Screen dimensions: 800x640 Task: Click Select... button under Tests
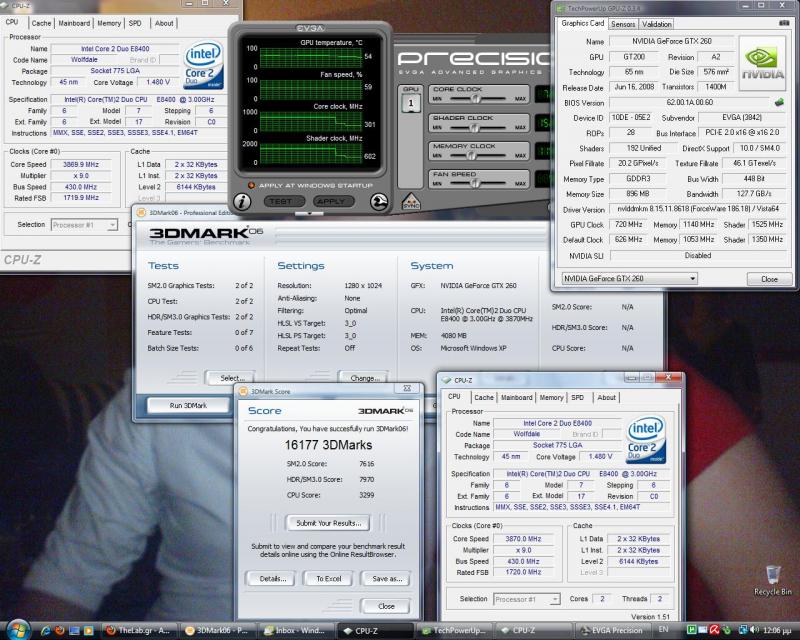click(x=231, y=378)
